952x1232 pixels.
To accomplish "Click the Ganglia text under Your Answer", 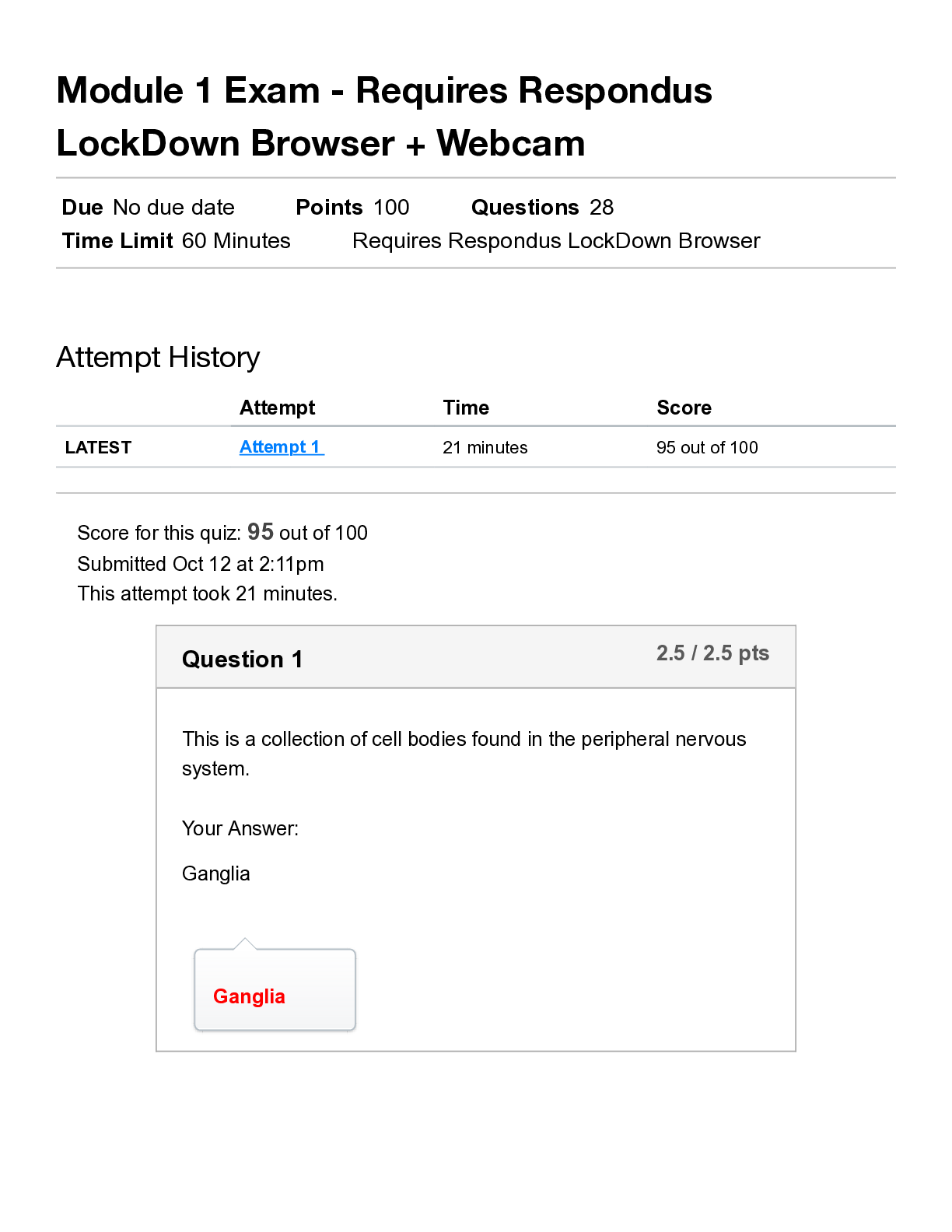I will pyautogui.click(x=216, y=874).
